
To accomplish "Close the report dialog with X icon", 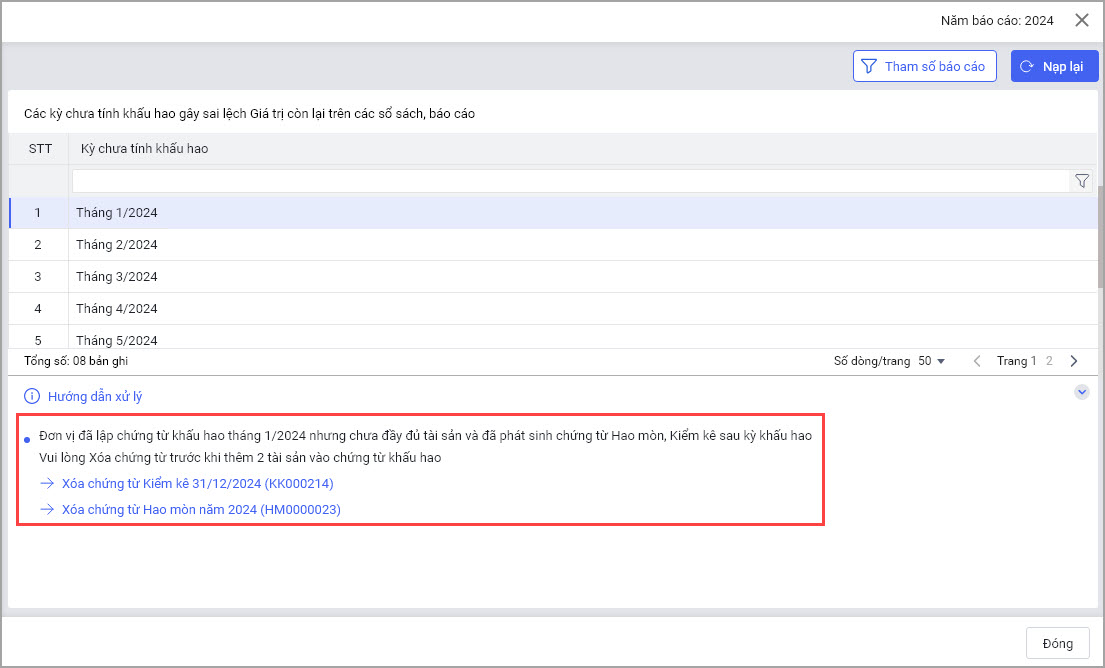I will point(1081,20).
